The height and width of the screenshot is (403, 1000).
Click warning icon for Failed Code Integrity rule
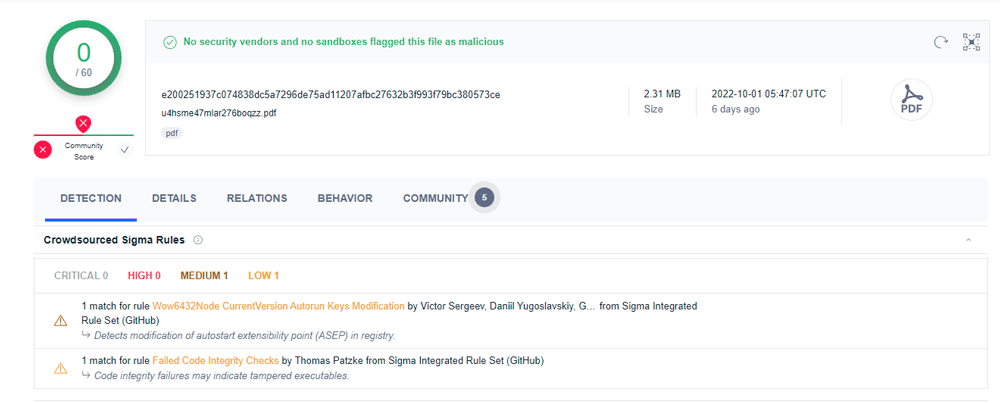tap(61, 368)
